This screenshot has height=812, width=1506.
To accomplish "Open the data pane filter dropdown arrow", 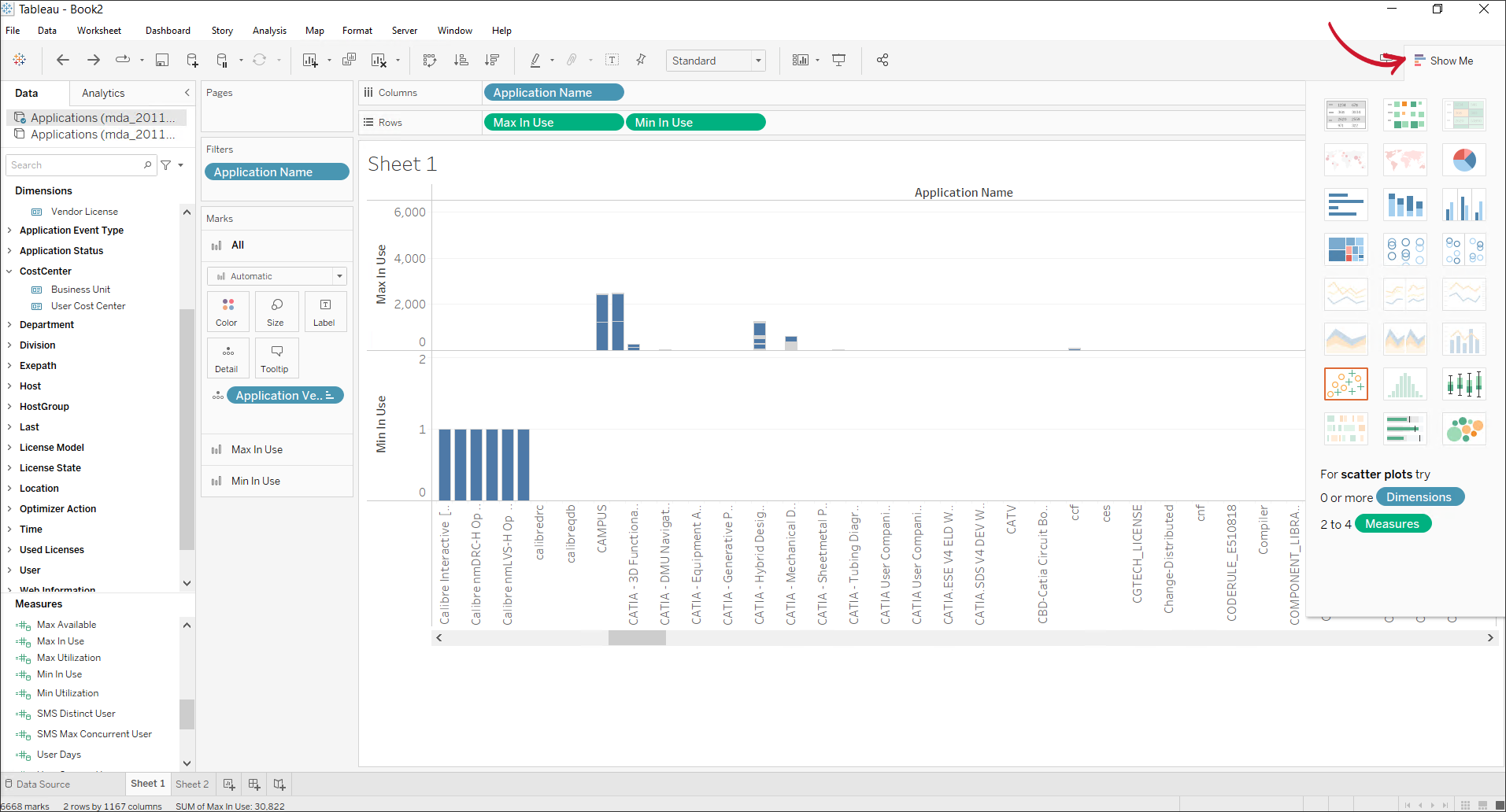I will (181, 165).
